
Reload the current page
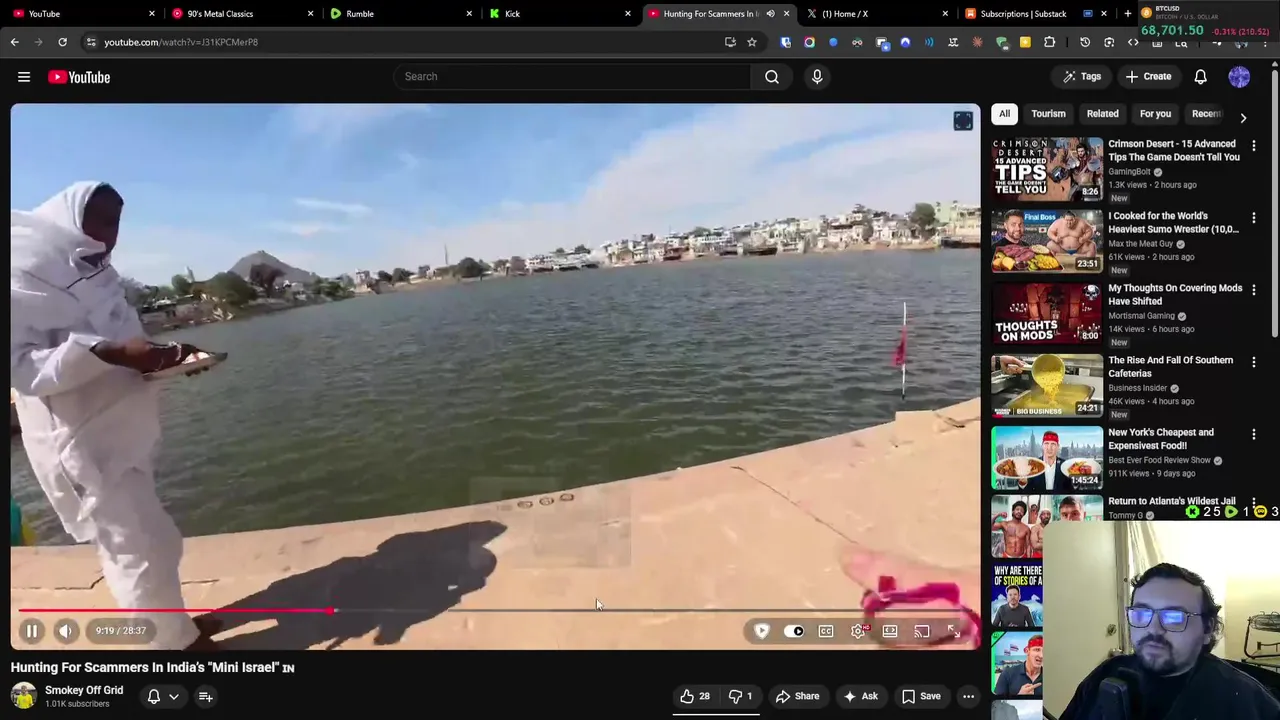coord(62,42)
